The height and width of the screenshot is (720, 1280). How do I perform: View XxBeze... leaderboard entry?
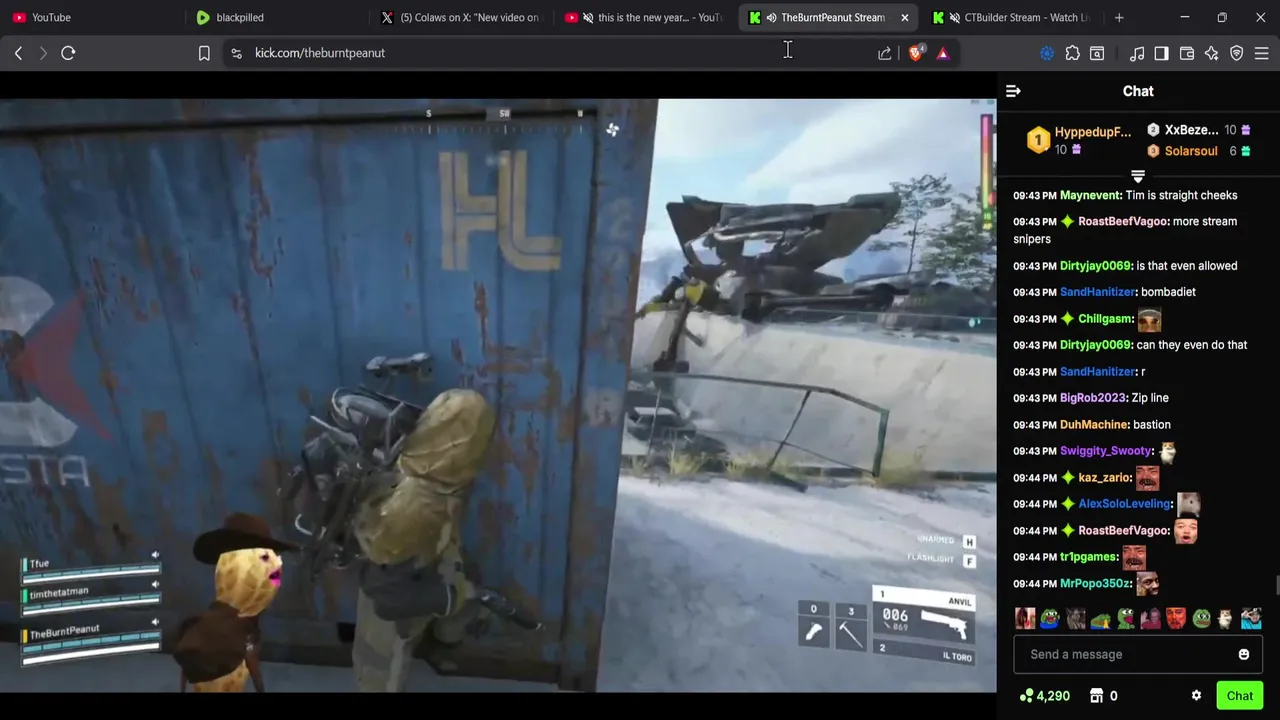click(1198, 130)
